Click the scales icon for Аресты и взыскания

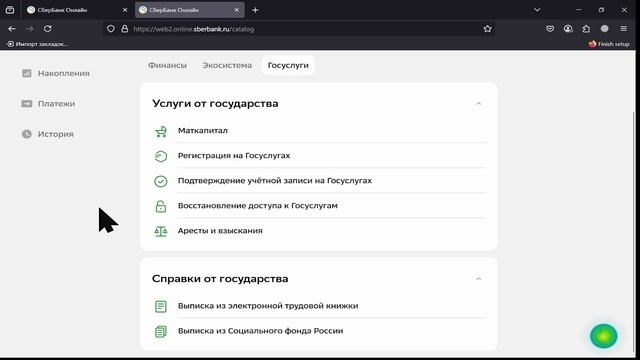point(161,231)
